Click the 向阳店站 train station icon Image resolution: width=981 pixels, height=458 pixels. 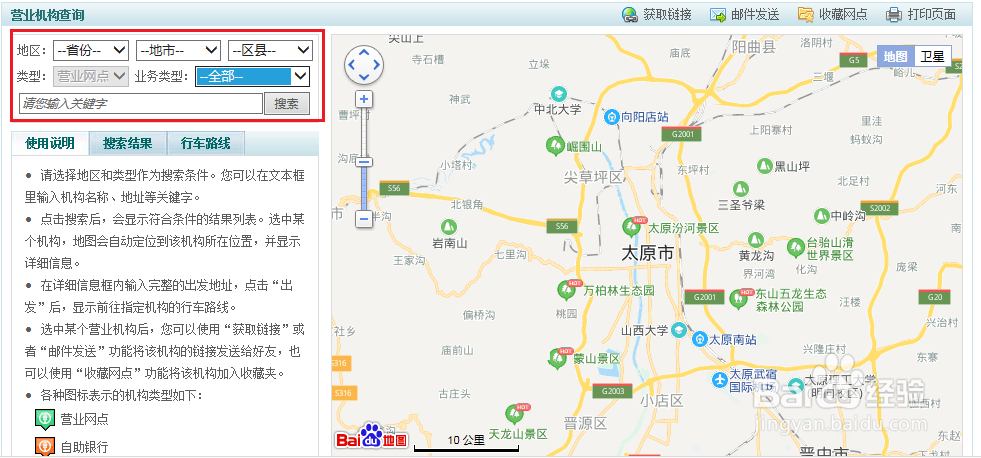[x=611, y=116]
